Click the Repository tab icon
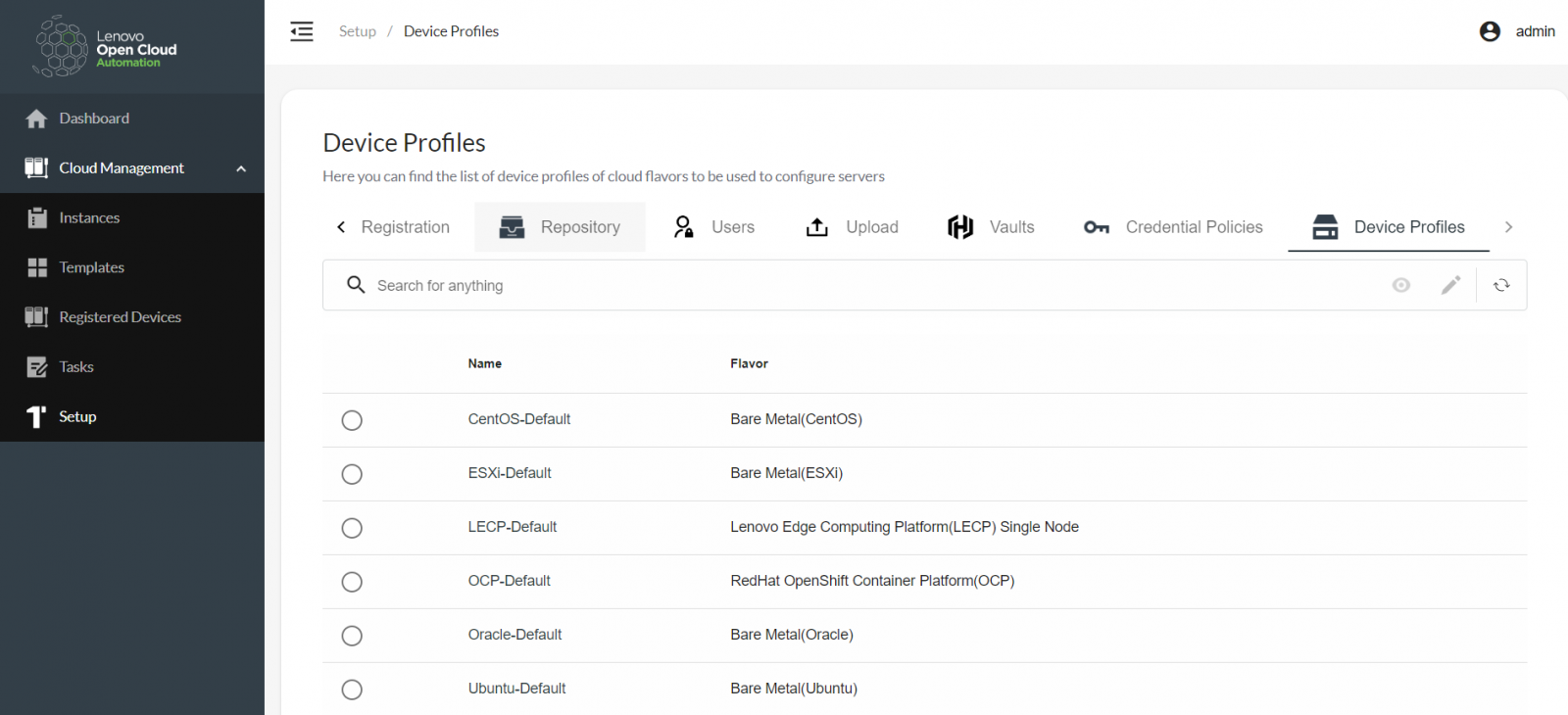Viewport: 1568px width, 715px height. [513, 227]
